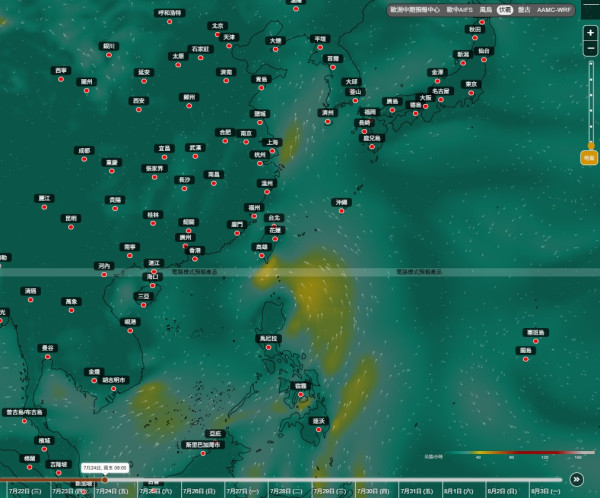Click the 南寧 city label
Image resolution: width=600 pixels, height=498 pixels.
click(130, 247)
